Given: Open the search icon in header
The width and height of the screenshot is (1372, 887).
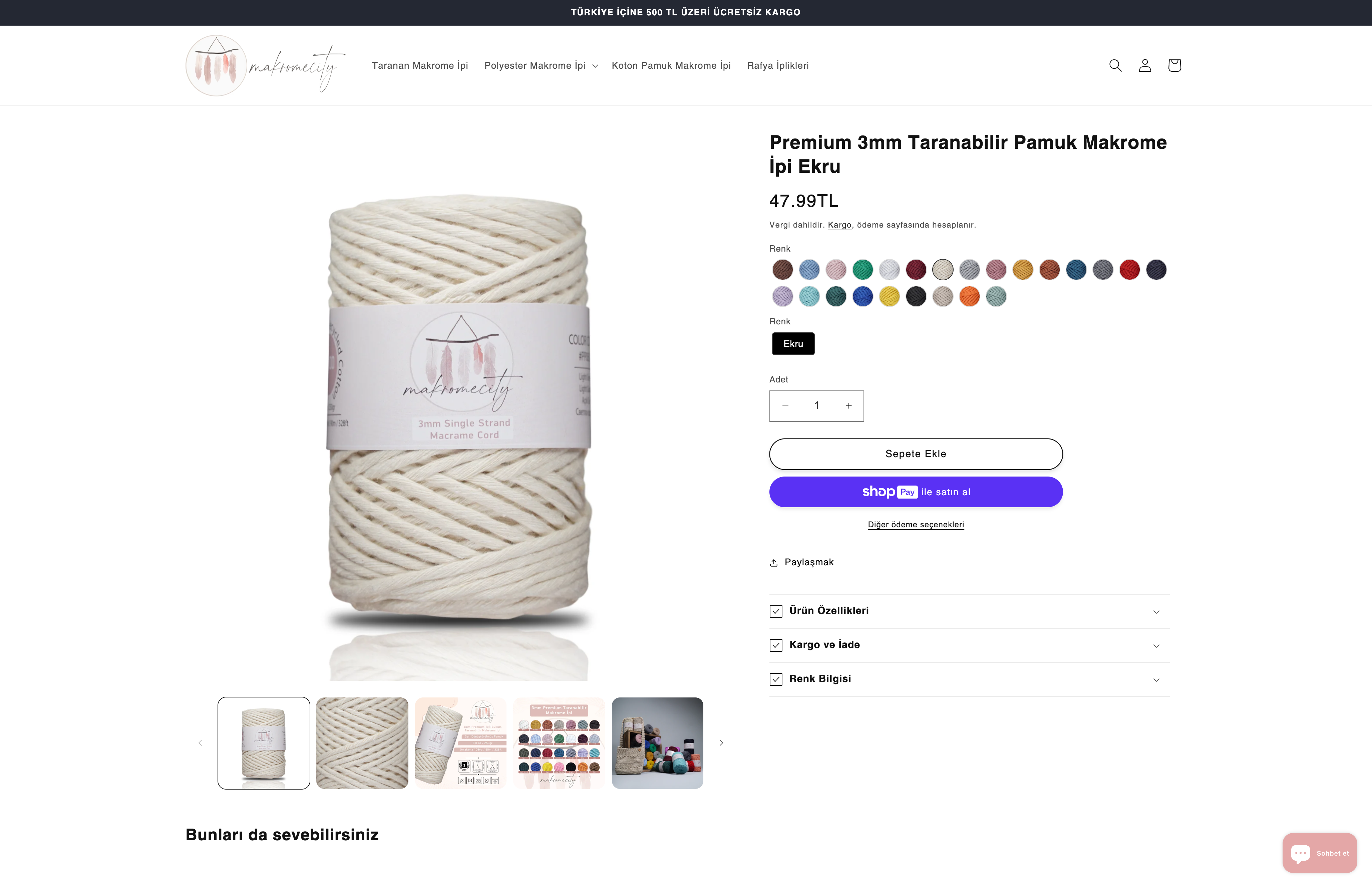Looking at the screenshot, I should (x=1115, y=66).
